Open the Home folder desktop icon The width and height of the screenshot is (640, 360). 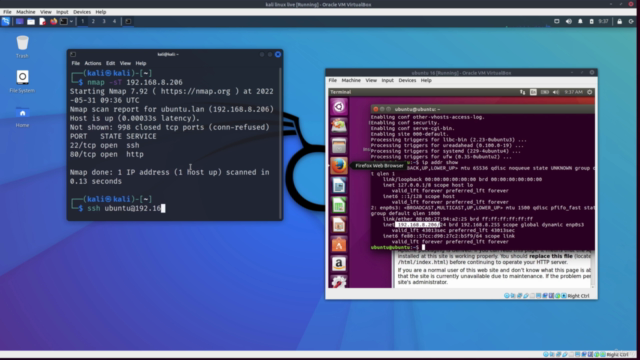coord(22,116)
